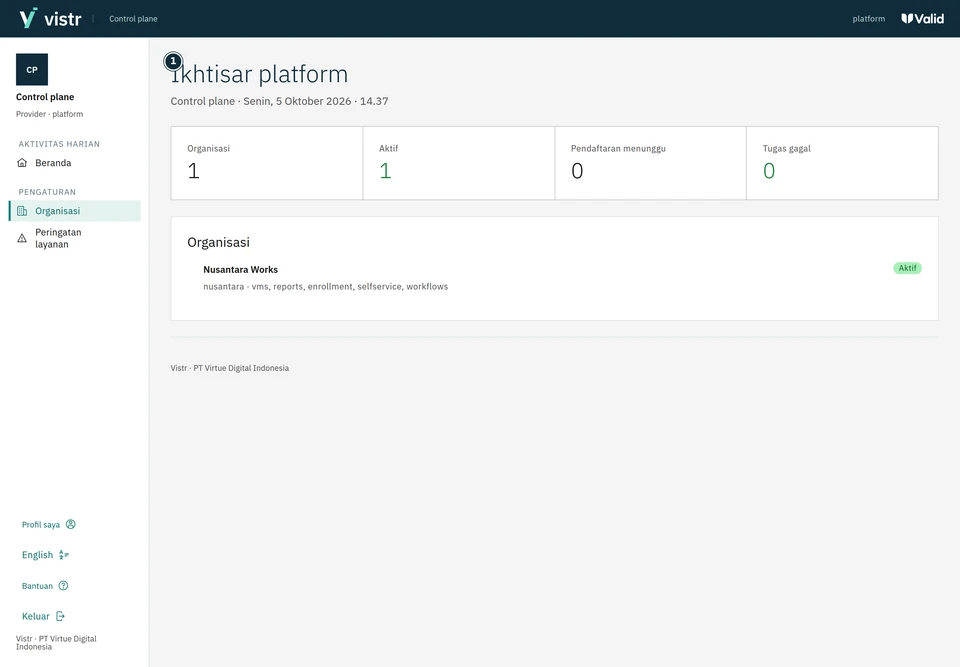Viewport: 960px width, 667px height.
Task: Switch language to English
Action: (x=45, y=555)
